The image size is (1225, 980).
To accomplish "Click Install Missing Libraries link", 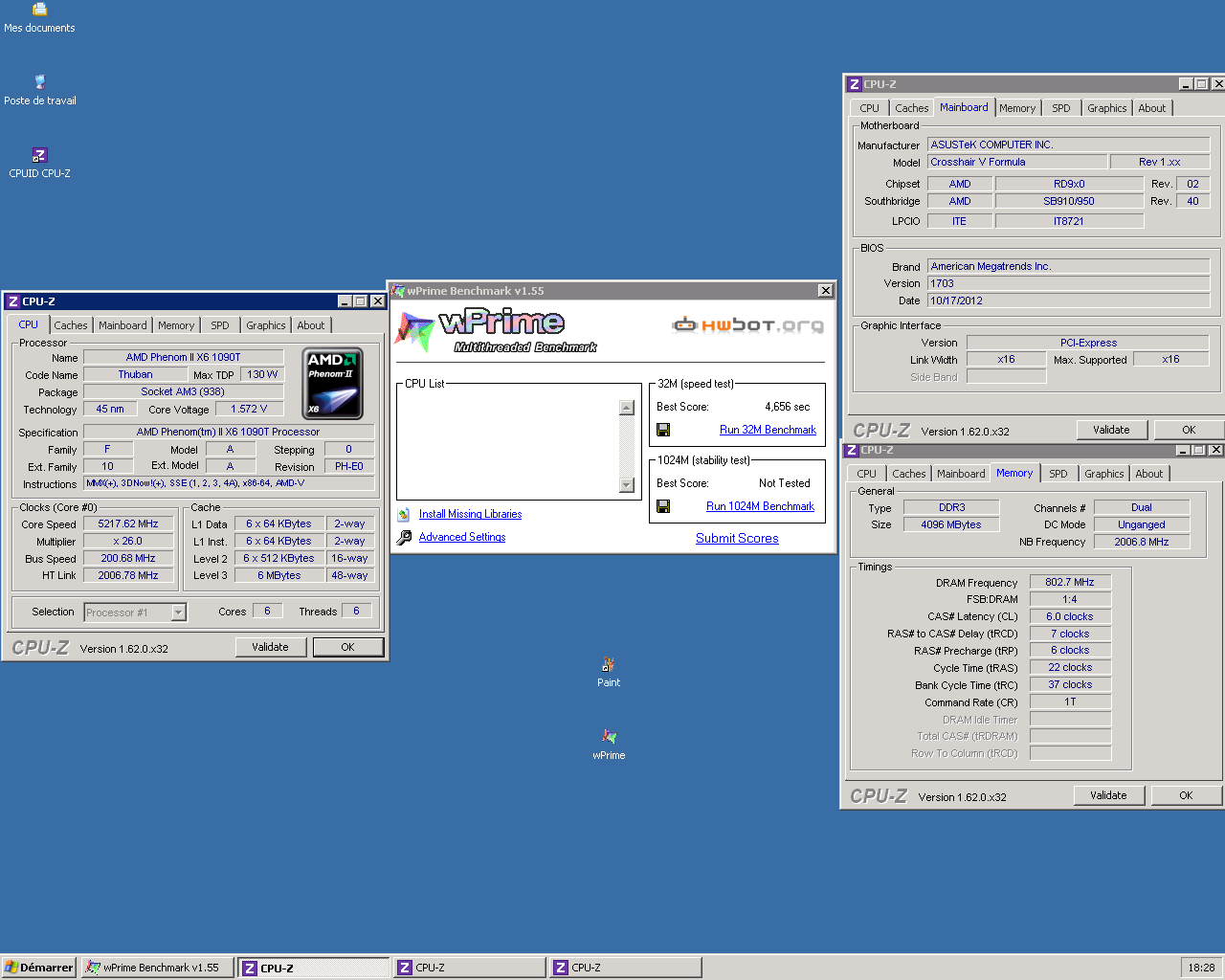I will (x=470, y=514).
